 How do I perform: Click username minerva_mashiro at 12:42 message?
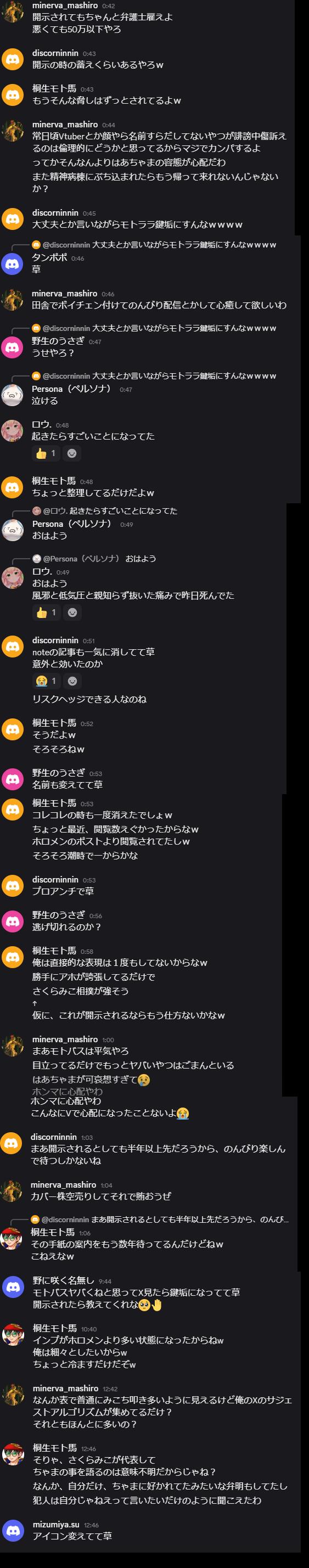(x=66, y=1388)
